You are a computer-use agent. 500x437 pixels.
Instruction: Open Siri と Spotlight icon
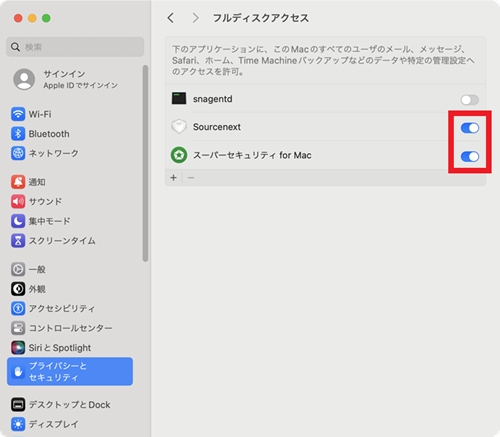pos(18,348)
